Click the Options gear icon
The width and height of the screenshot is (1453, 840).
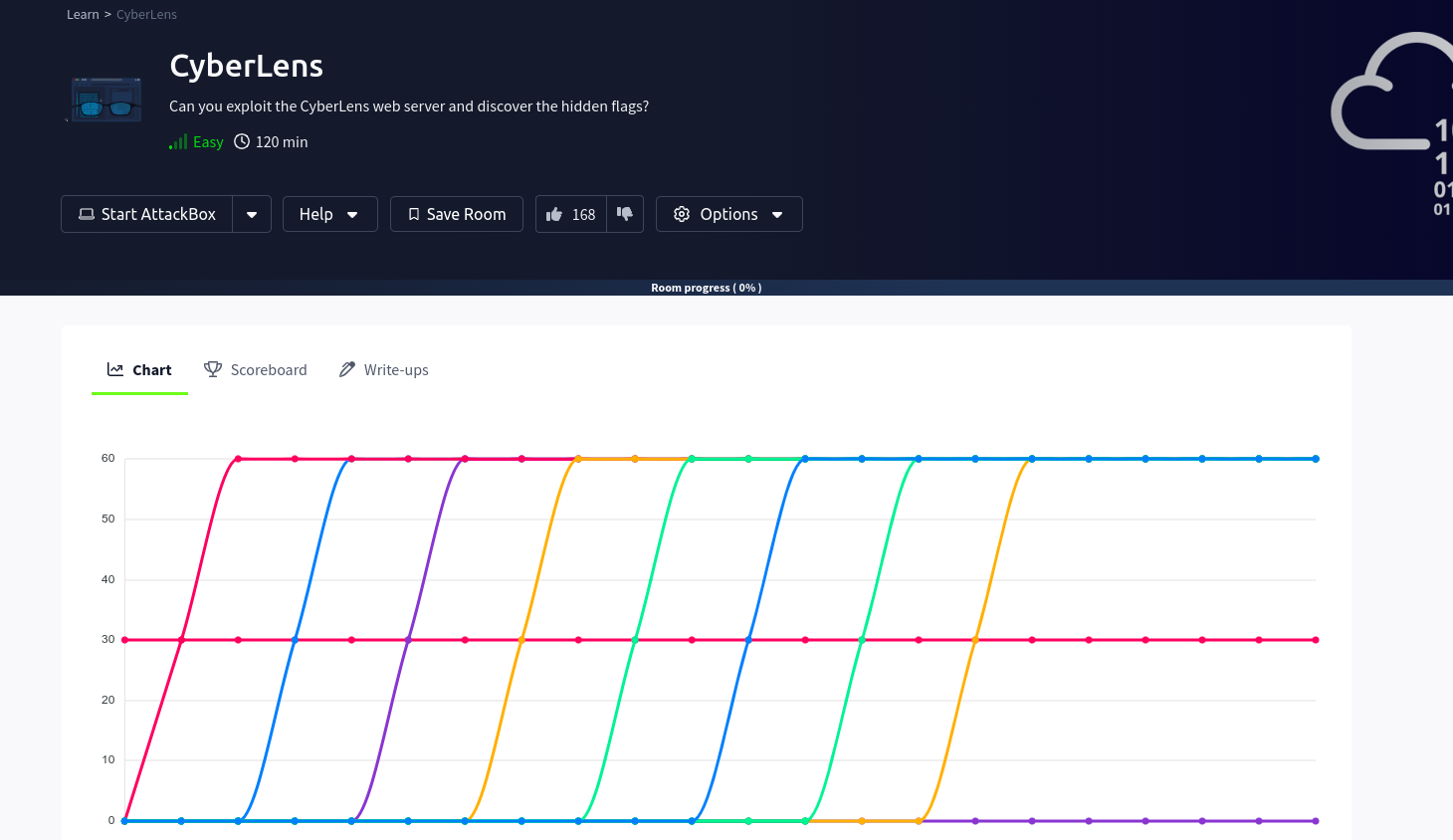(x=682, y=214)
